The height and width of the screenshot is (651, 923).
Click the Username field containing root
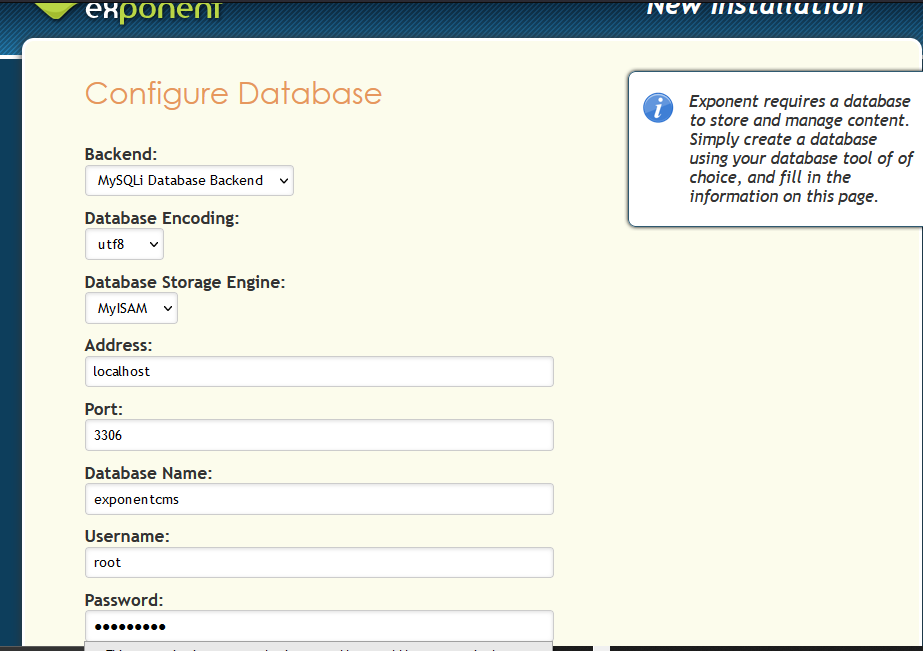319,562
